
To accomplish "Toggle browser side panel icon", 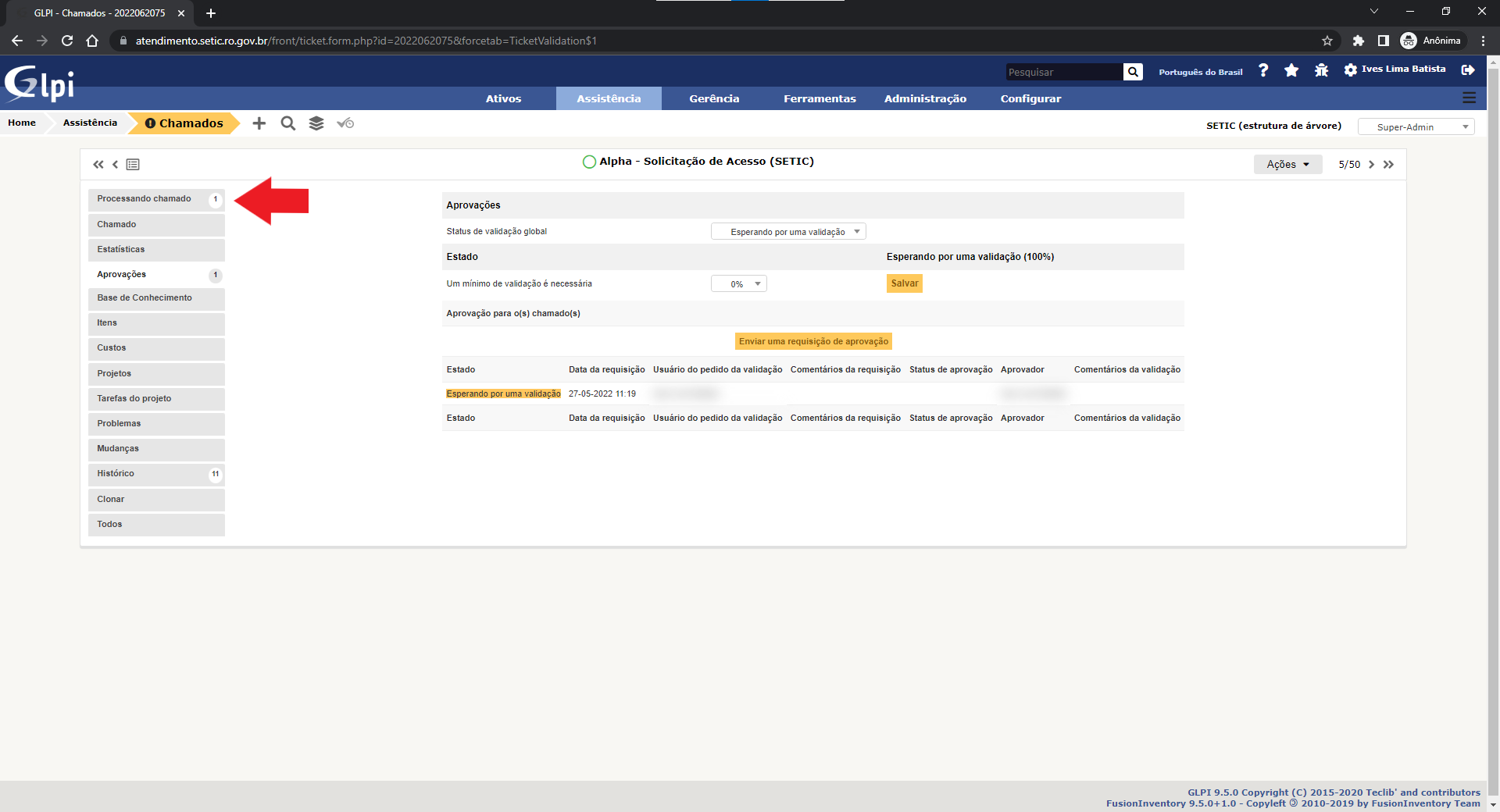I will (1384, 41).
